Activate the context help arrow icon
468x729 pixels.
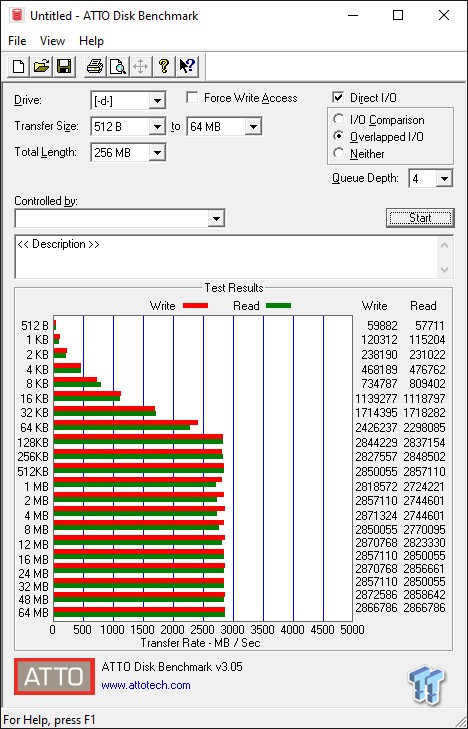[x=187, y=66]
